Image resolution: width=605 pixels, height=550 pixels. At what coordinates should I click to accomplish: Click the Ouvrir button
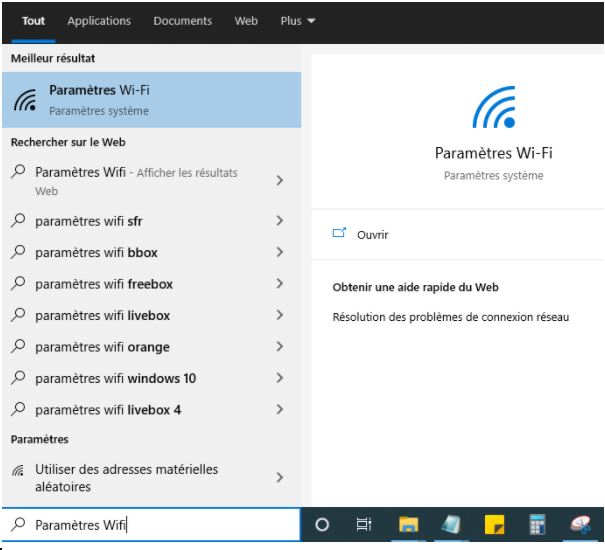[458, 235]
